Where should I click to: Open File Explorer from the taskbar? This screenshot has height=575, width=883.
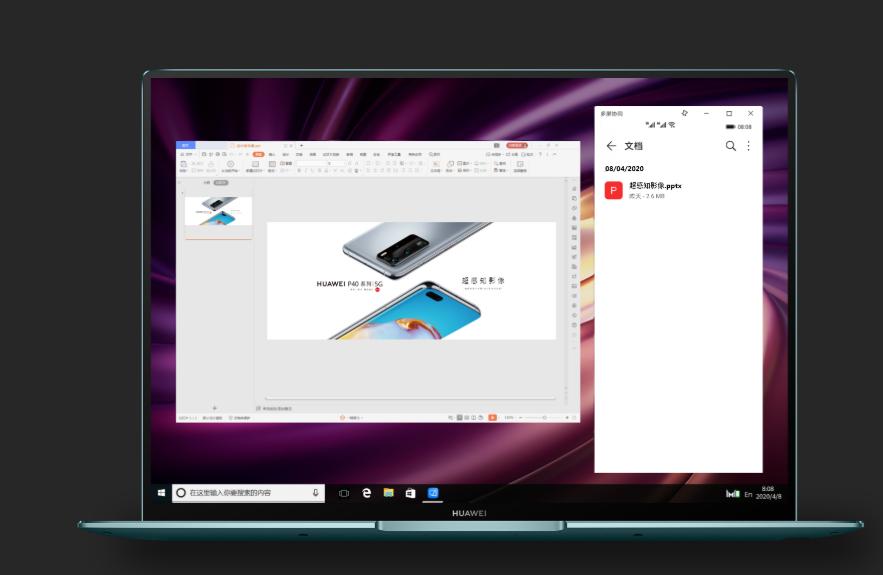click(389, 493)
